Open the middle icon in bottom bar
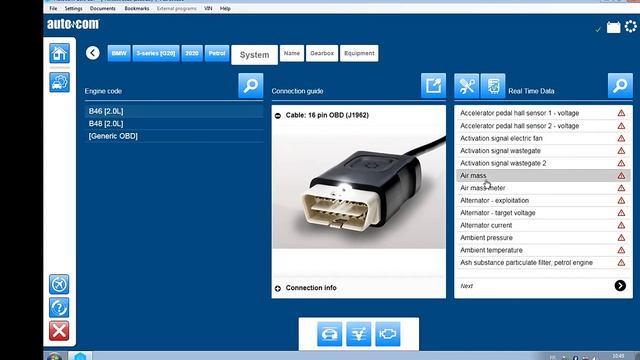The width and height of the screenshot is (640, 360). click(x=359, y=334)
